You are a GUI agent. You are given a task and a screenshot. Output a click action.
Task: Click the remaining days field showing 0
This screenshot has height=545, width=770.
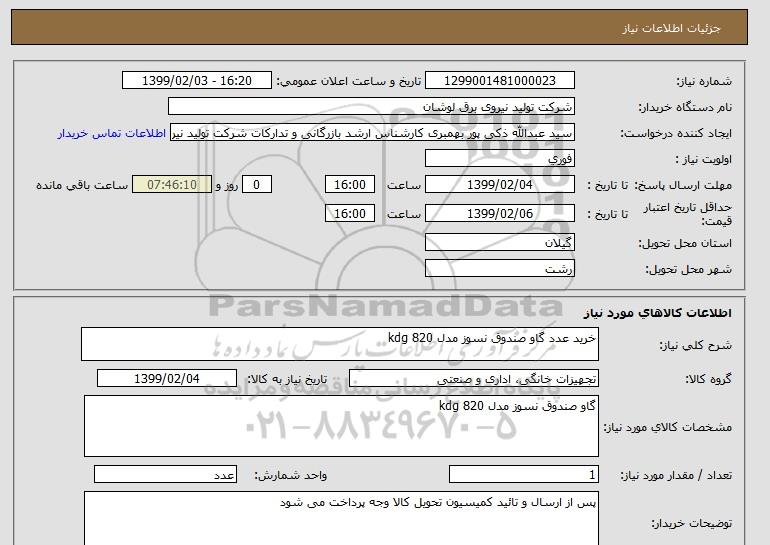[256, 185]
